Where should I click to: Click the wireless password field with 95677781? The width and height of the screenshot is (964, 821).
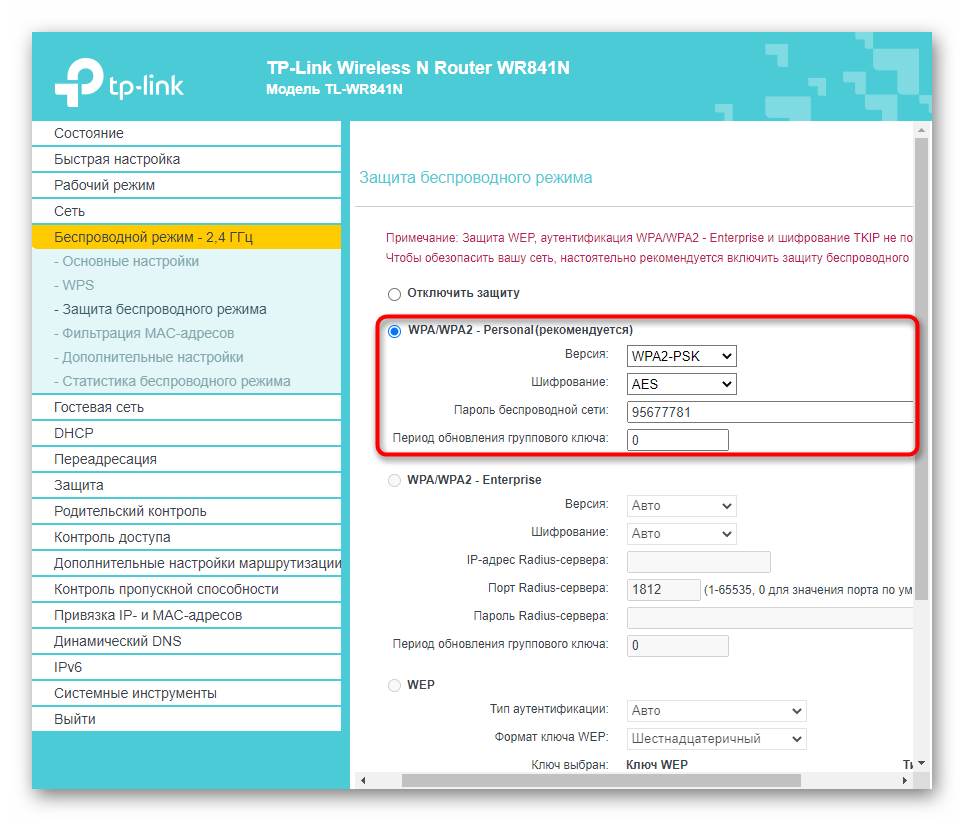(768, 412)
